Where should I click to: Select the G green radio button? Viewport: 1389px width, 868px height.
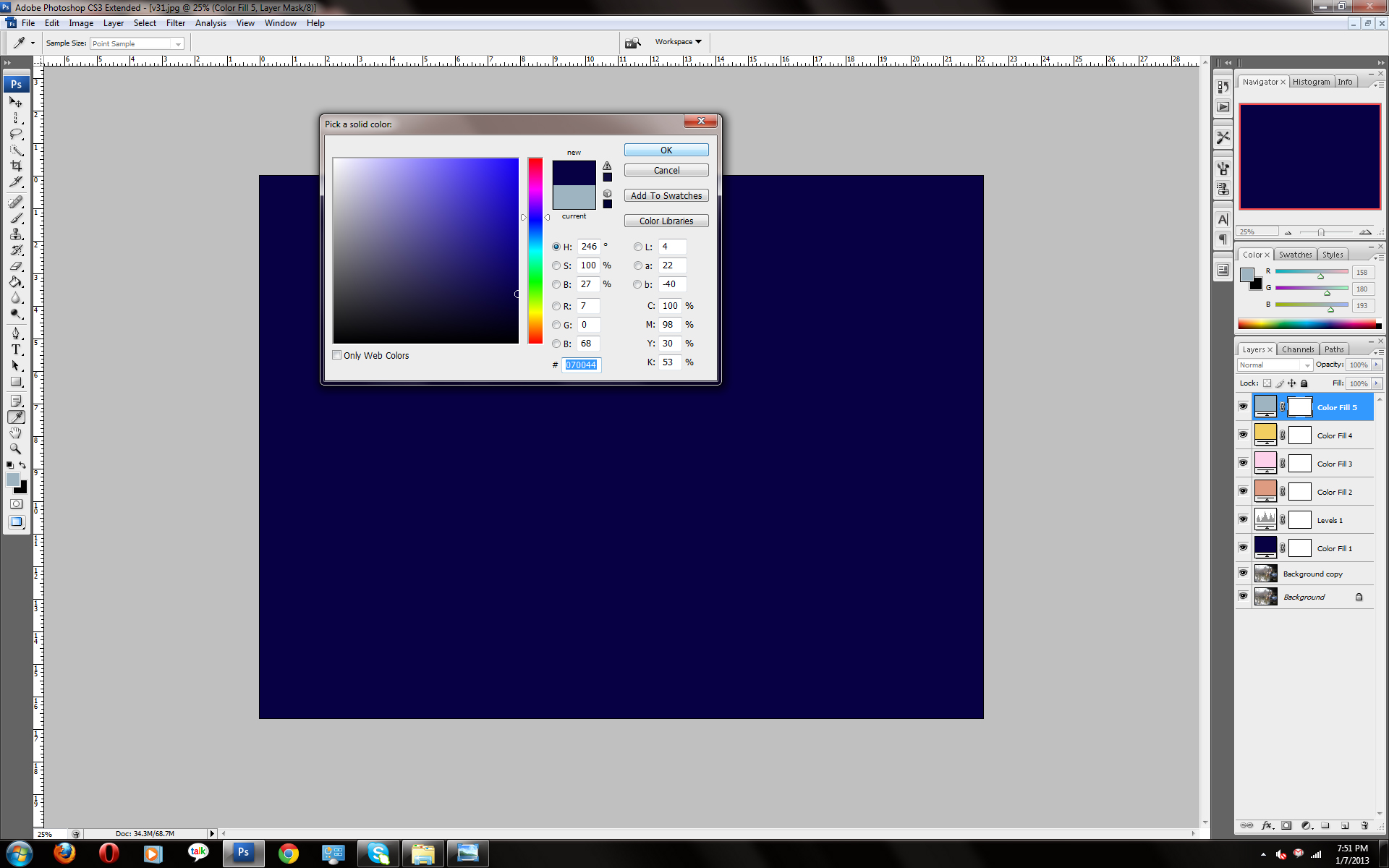click(556, 325)
